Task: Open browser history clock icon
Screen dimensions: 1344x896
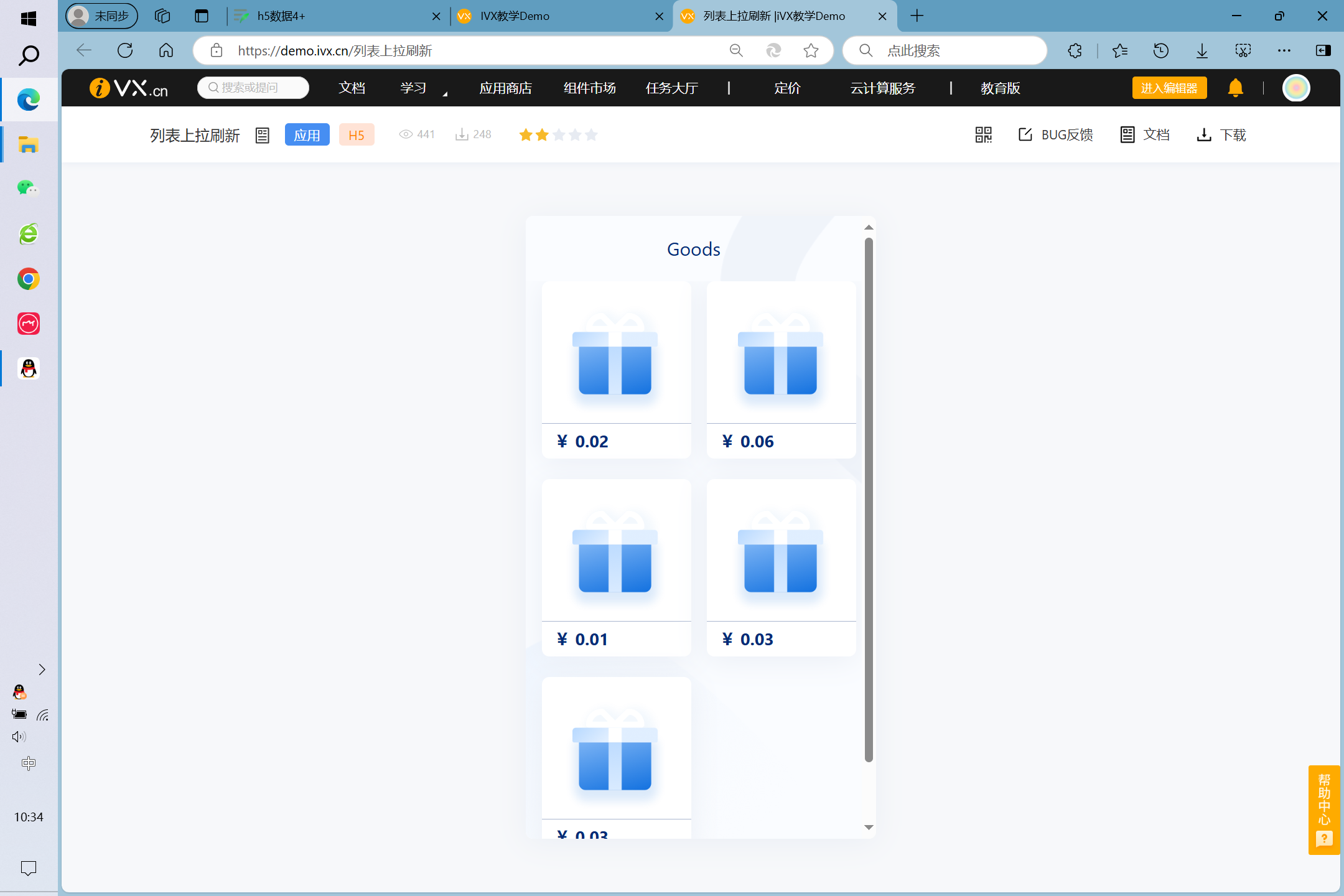Action: (x=1160, y=50)
